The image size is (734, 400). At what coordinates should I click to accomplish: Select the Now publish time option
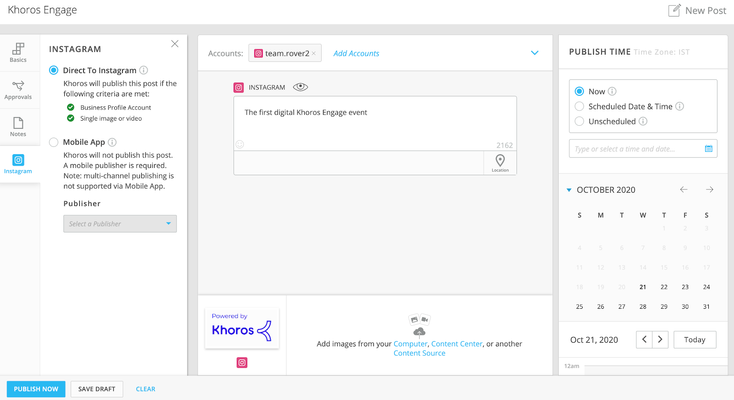[x=580, y=91]
